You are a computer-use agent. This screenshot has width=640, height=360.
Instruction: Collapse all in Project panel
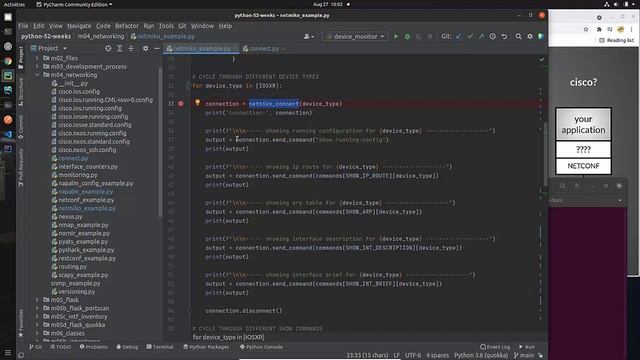(131, 48)
